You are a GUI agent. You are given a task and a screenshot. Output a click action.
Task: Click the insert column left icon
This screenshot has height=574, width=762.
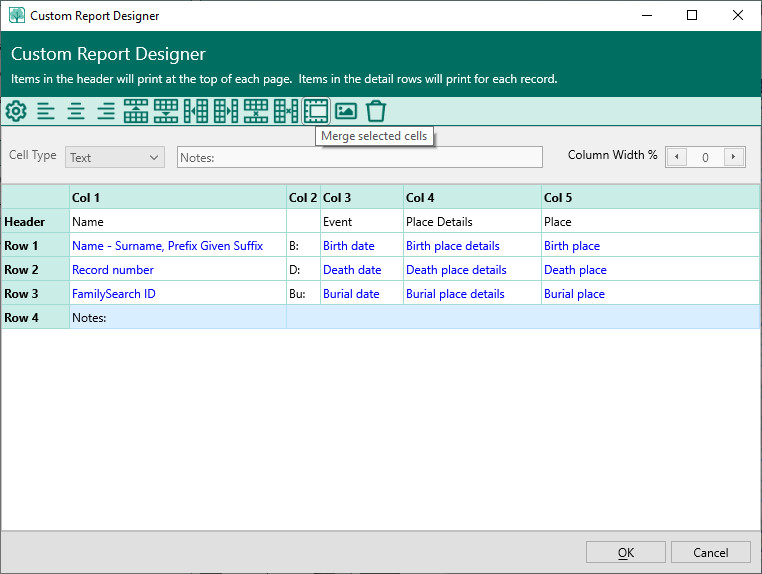196,112
